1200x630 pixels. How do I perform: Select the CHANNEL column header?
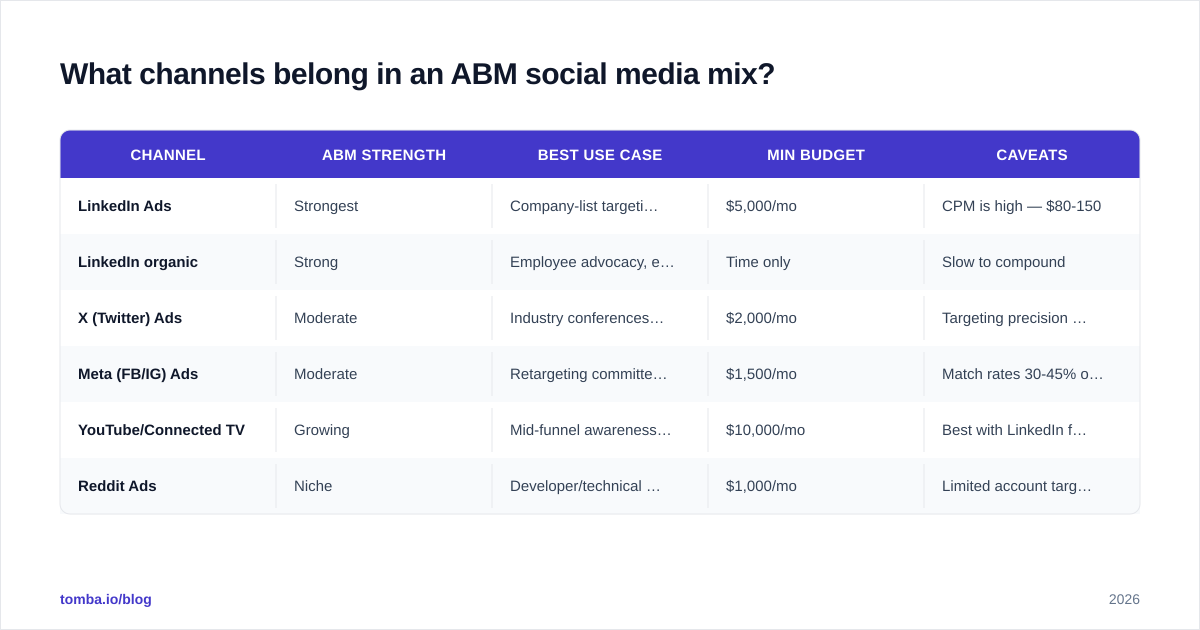click(168, 155)
